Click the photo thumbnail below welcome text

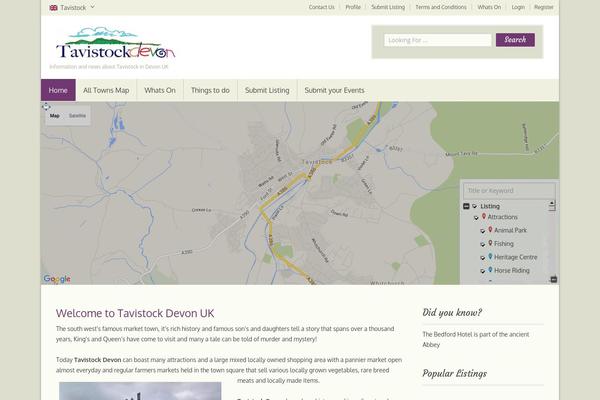pyautogui.click(x=140, y=391)
